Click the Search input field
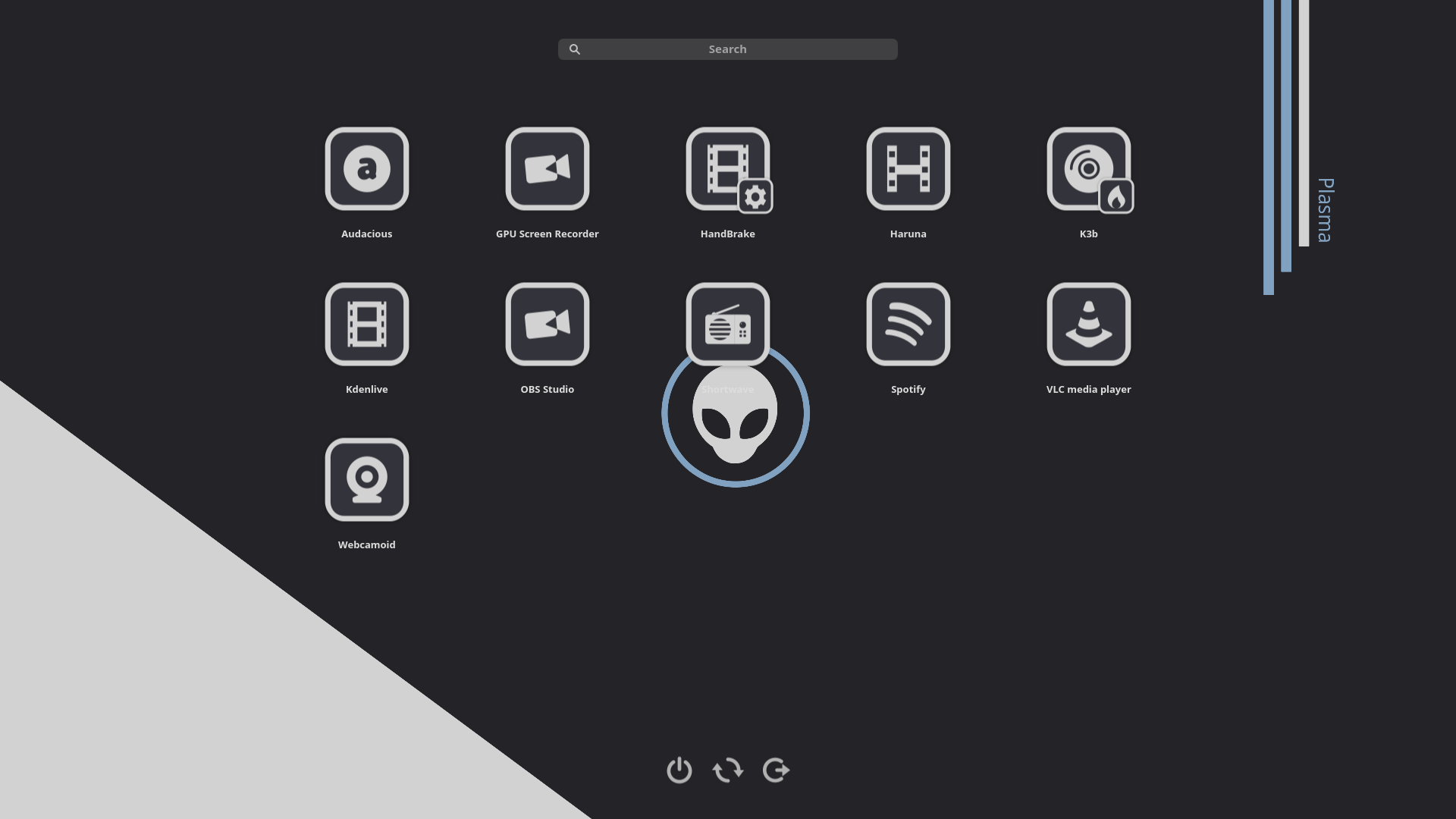 728,49
